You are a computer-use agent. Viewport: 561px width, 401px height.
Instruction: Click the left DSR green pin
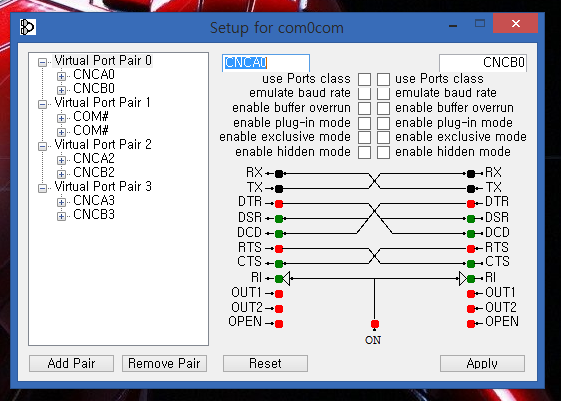(x=279, y=219)
